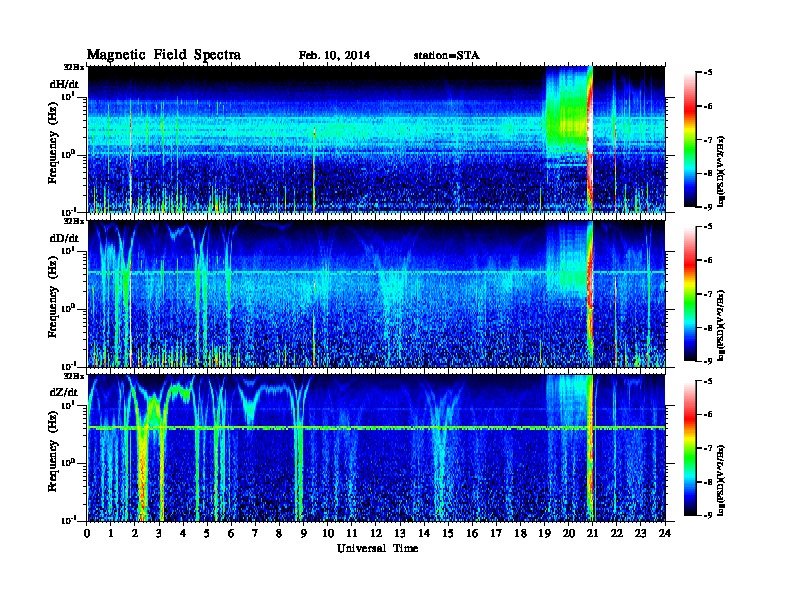Image resolution: width=792 pixels, height=612 pixels.
Task: Click hour tick label 8 on the time axis
Action: (279, 533)
